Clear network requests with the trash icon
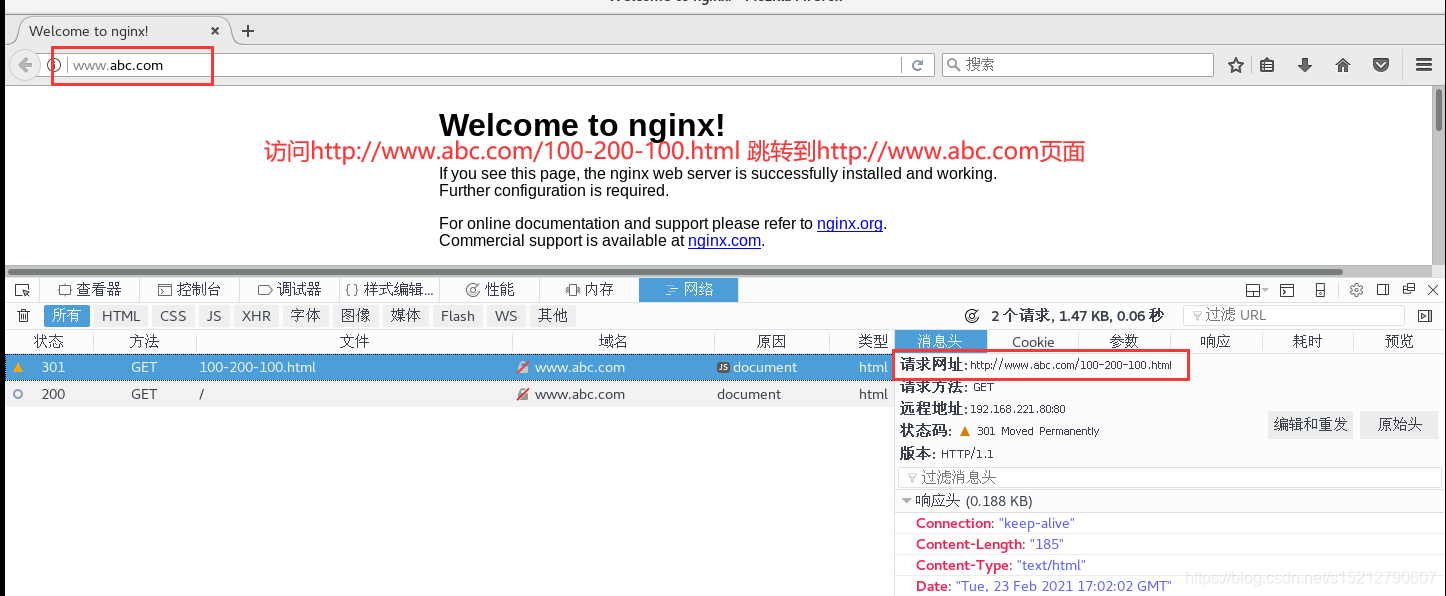Screen dimensions: 1446x596 [24, 316]
